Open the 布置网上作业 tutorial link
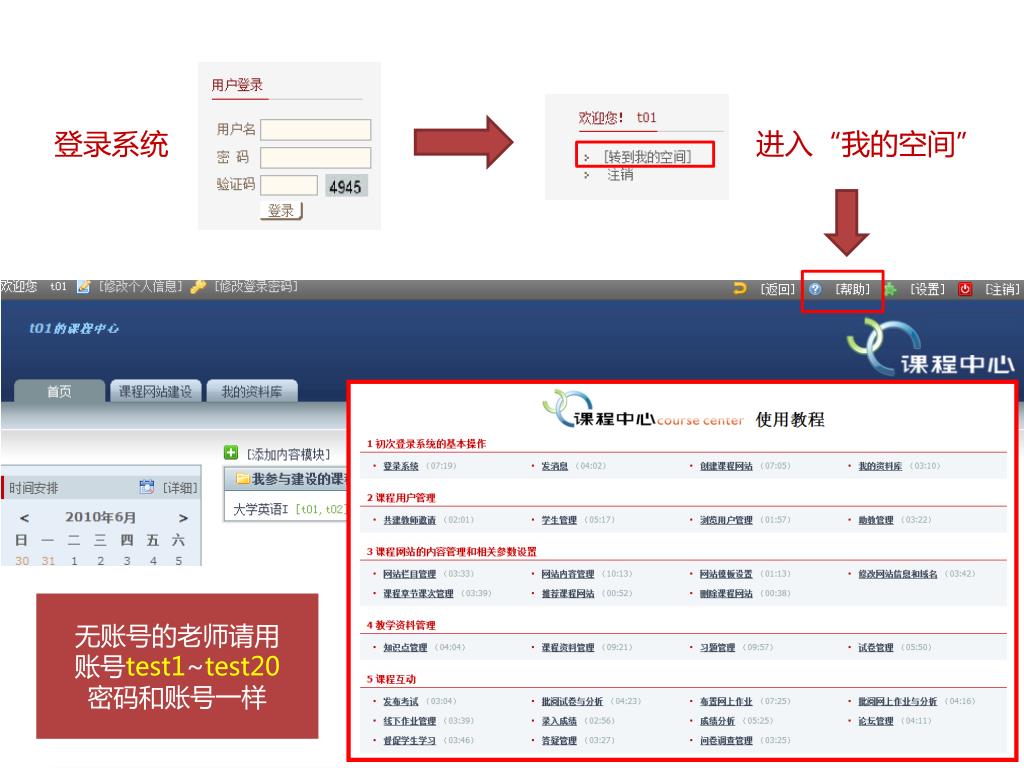Screen dimensions: 1024x768 click(x=726, y=701)
